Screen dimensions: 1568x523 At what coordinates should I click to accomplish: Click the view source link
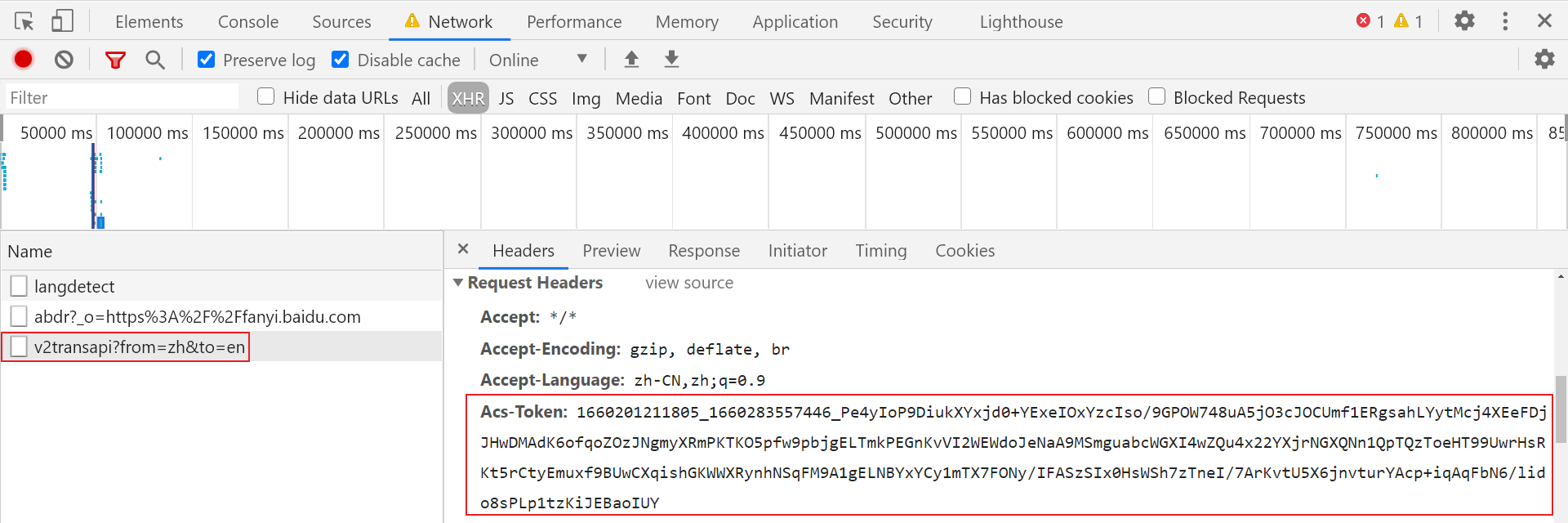click(x=688, y=283)
